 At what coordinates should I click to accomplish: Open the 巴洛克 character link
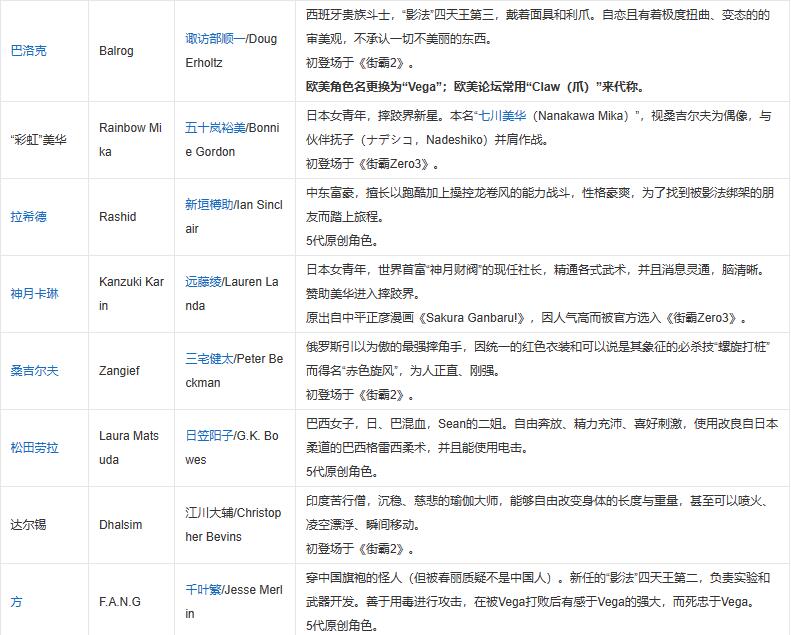[x=28, y=51]
